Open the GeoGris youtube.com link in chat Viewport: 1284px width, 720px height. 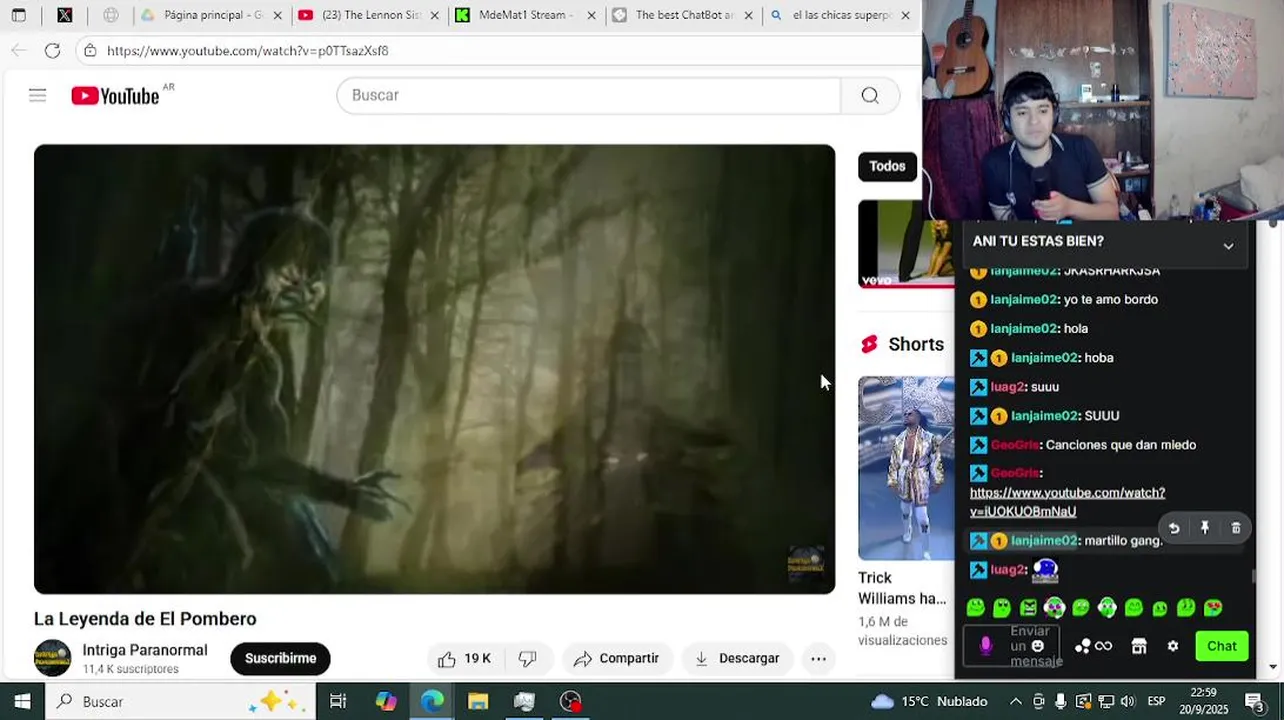click(x=1067, y=502)
